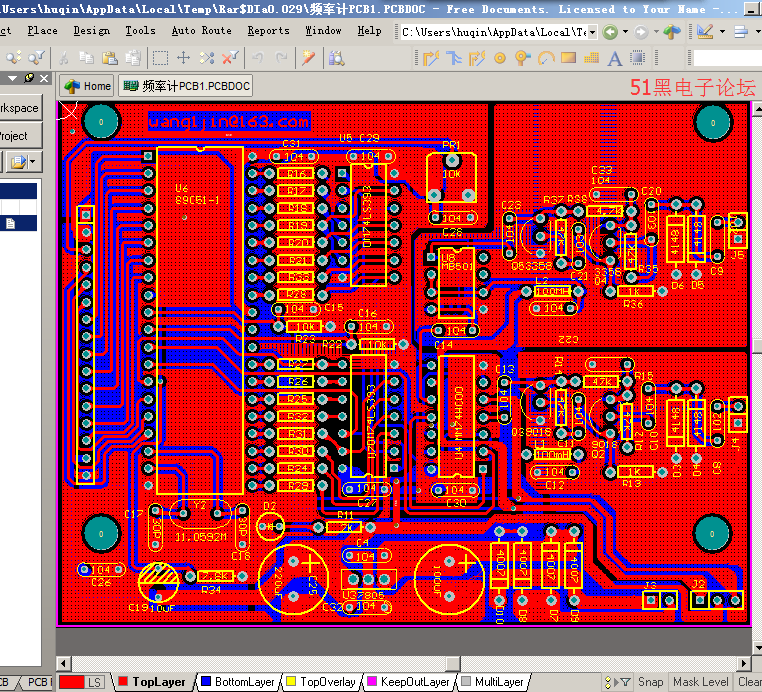Select the Place Polygon Plane tool
This screenshot has height=692, width=762.
point(591,58)
